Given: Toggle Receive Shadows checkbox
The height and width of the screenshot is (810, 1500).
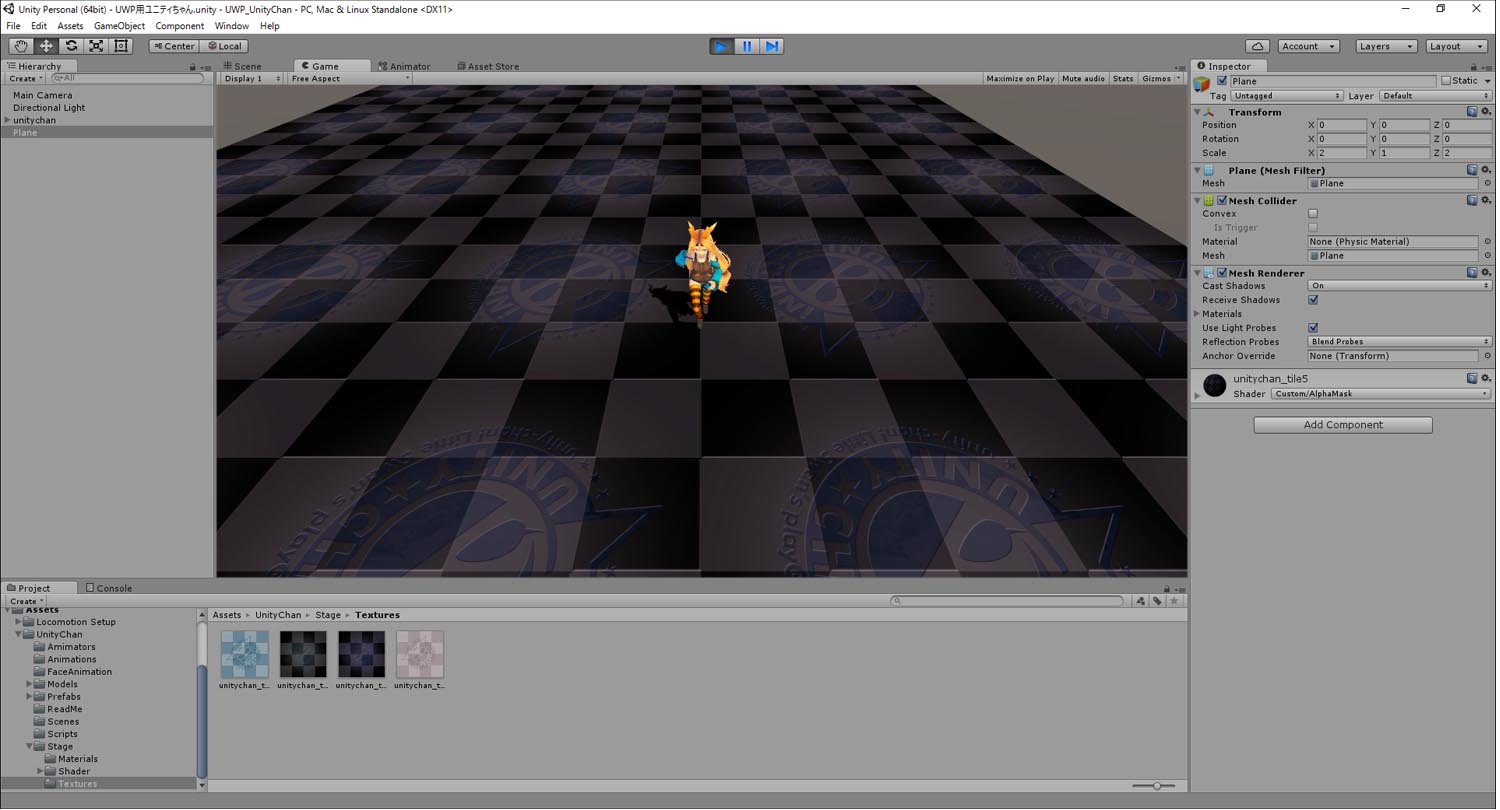Looking at the screenshot, I should (1313, 300).
